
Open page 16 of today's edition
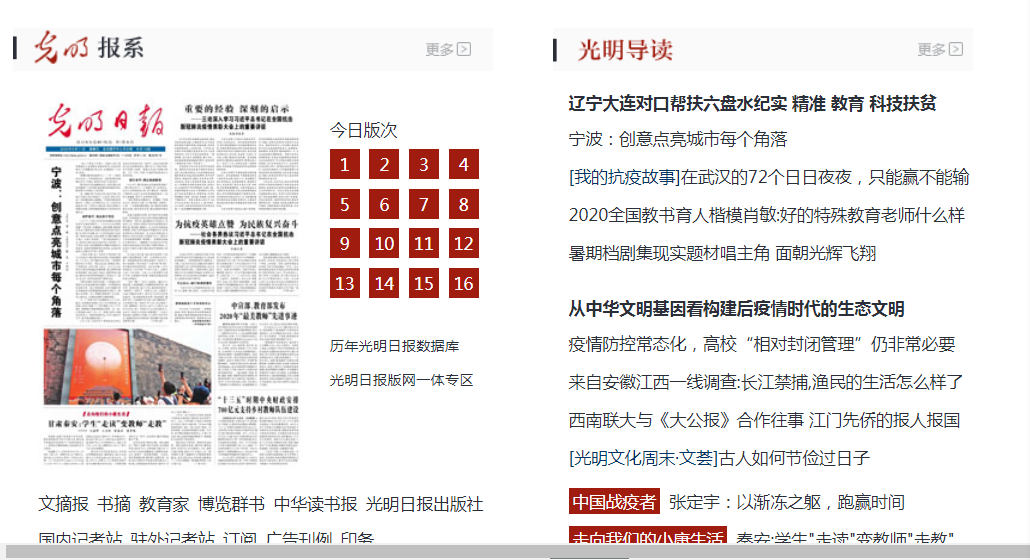click(463, 284)
